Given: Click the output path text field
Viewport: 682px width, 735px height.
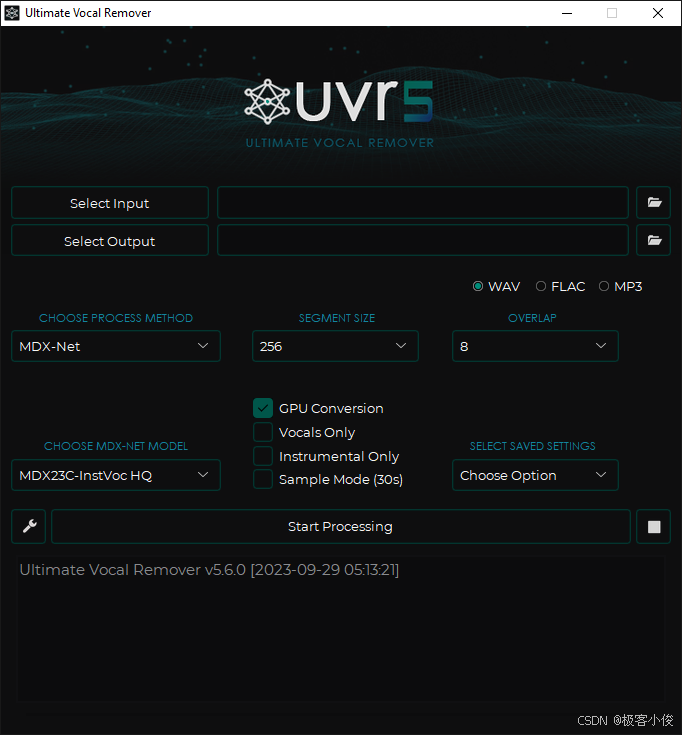Looking at the screenshot, I should 423,240.
